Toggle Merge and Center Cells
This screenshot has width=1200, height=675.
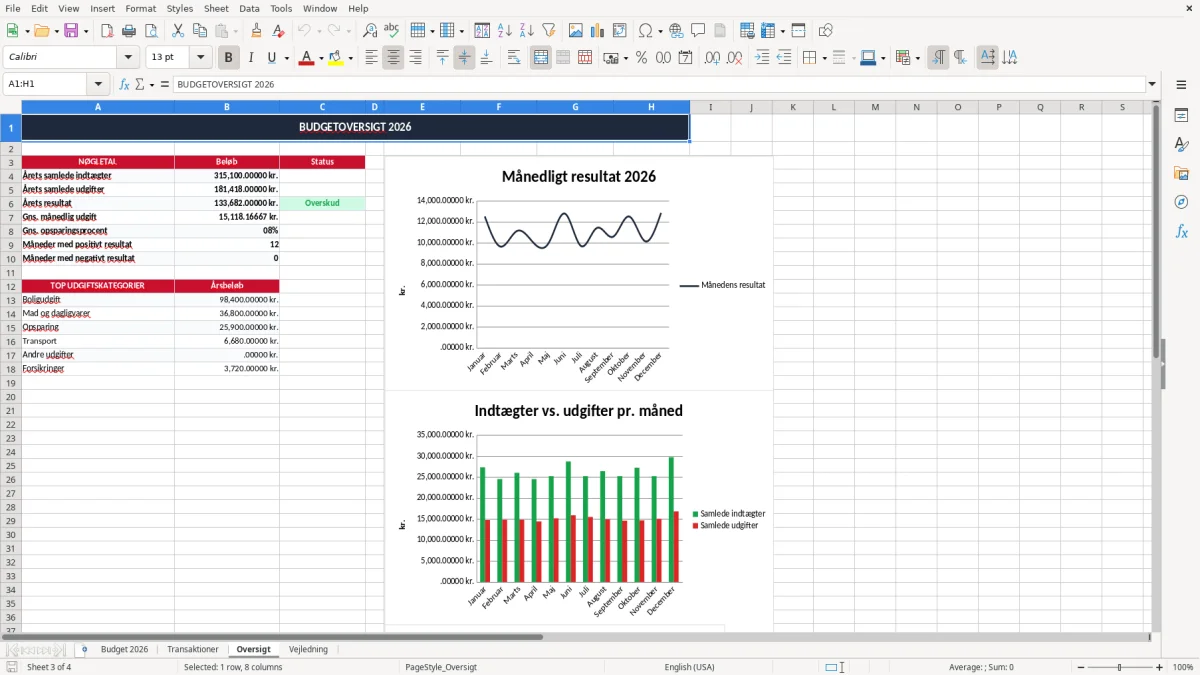[541, 58]
